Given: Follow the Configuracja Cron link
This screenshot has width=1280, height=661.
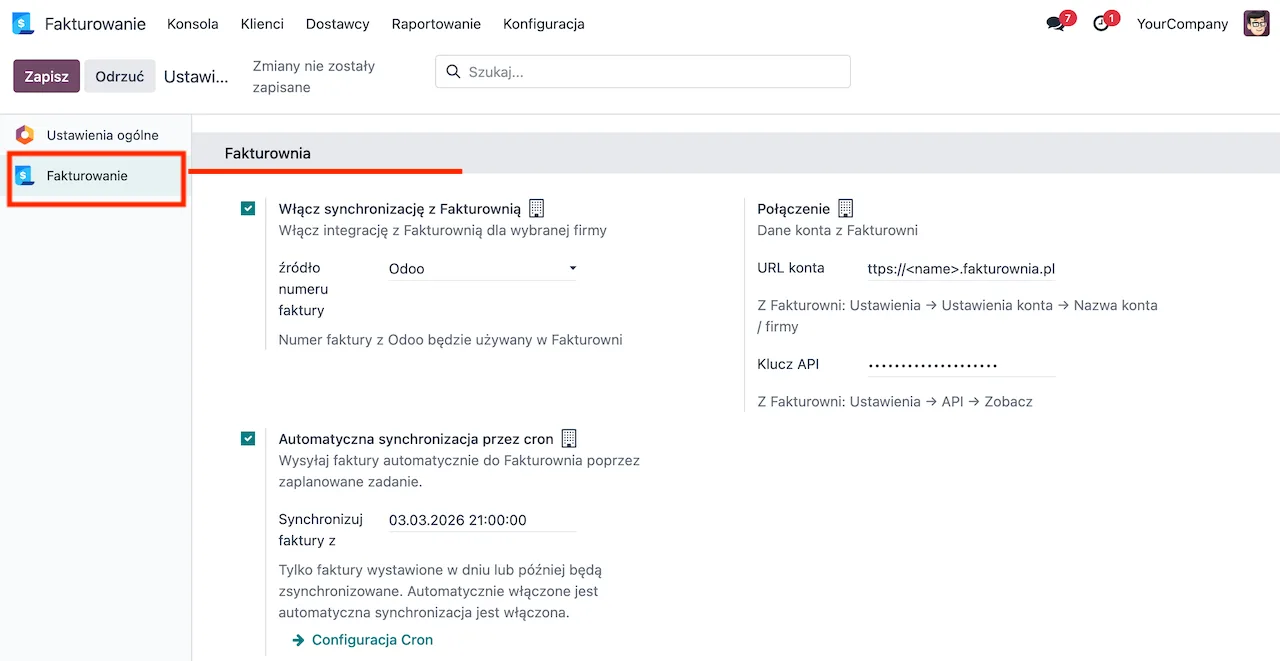Looking at the screenshot, I should pos(372,639).
